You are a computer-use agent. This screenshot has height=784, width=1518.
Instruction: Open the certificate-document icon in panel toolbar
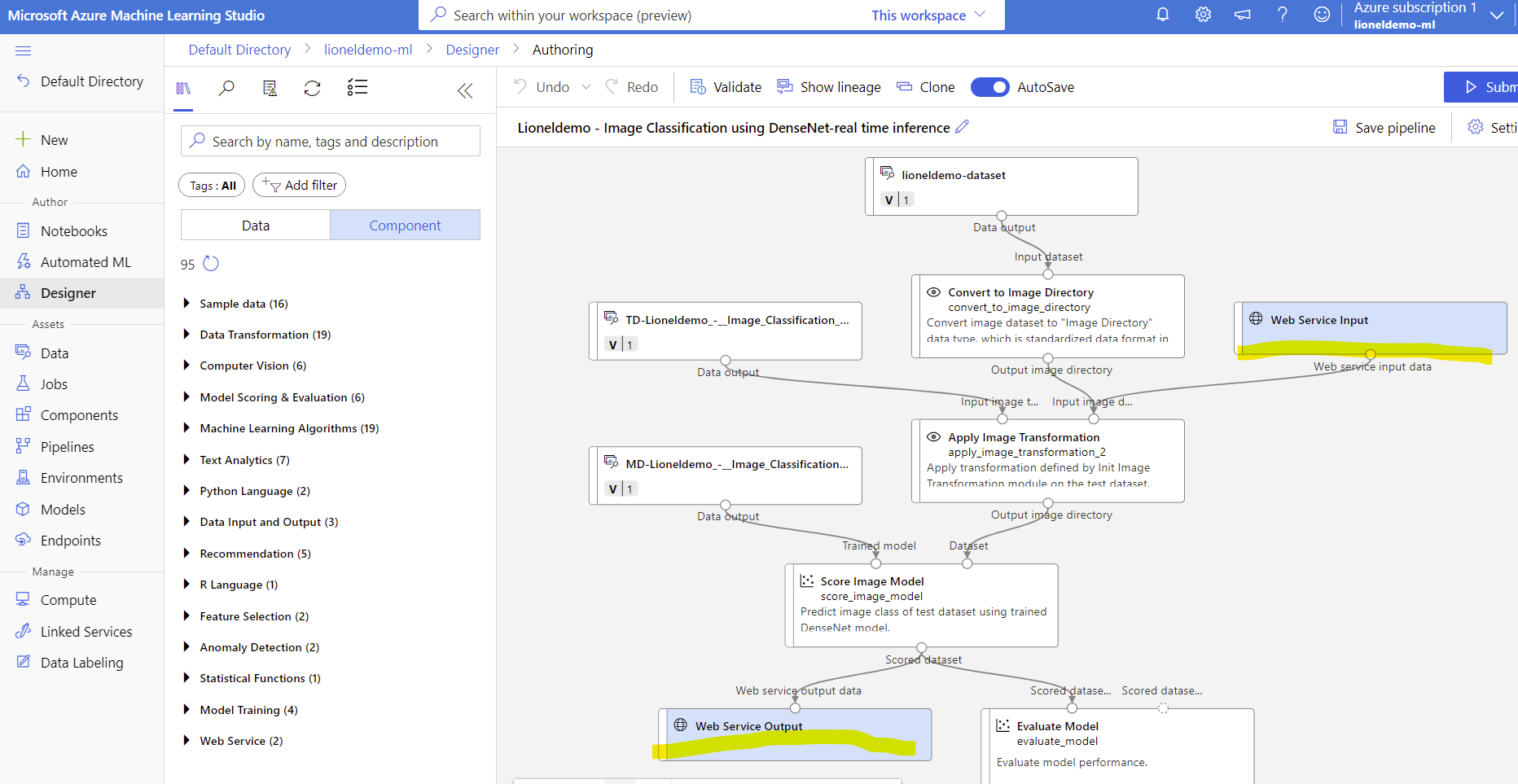pos(270,88)
